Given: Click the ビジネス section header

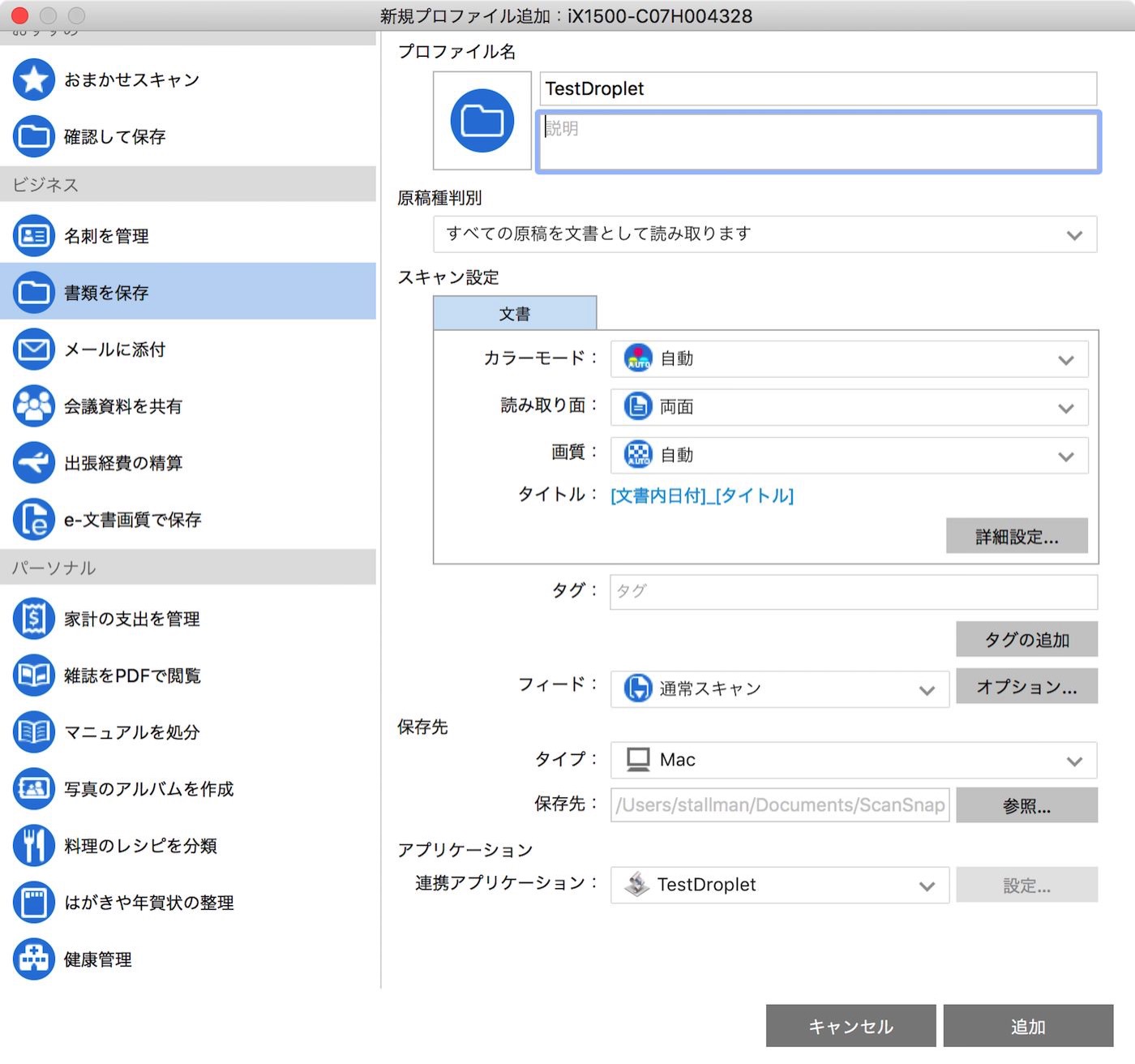Looking at the screenshot, I should [188, 184].
